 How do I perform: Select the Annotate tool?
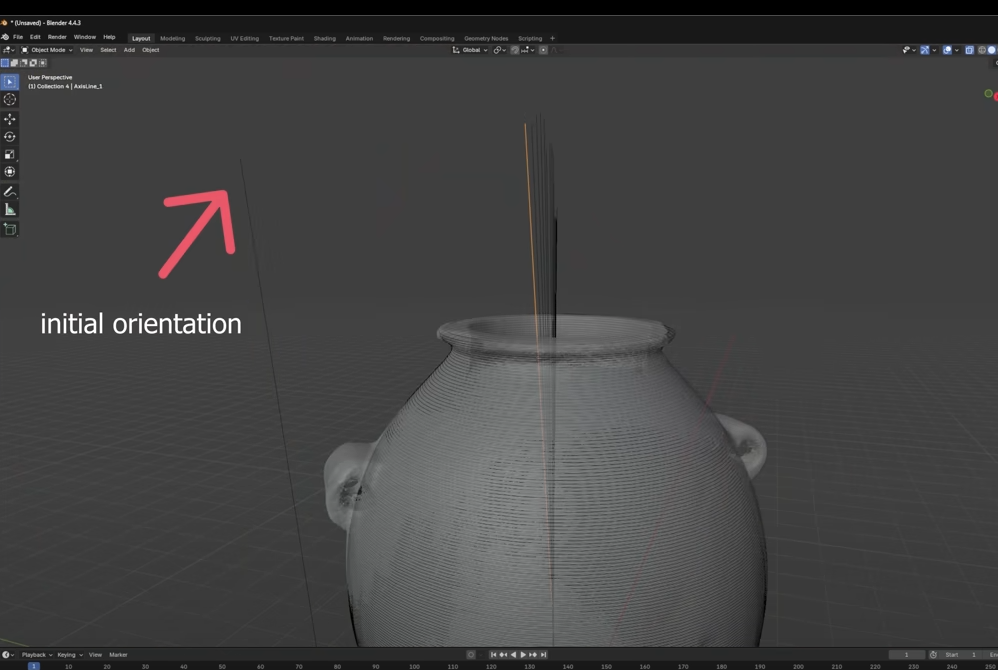click(10, 191)
